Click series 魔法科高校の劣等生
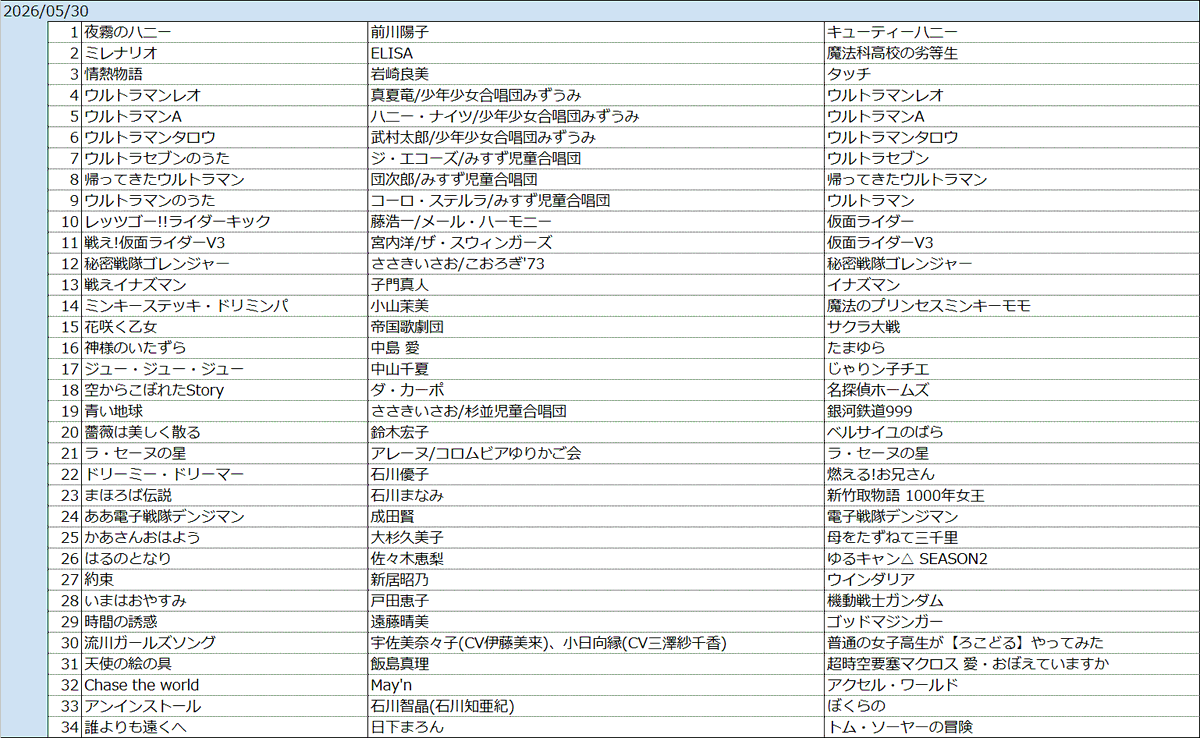Image resolution: width=1200 pixels, height=738 pixels. [893, 53]
